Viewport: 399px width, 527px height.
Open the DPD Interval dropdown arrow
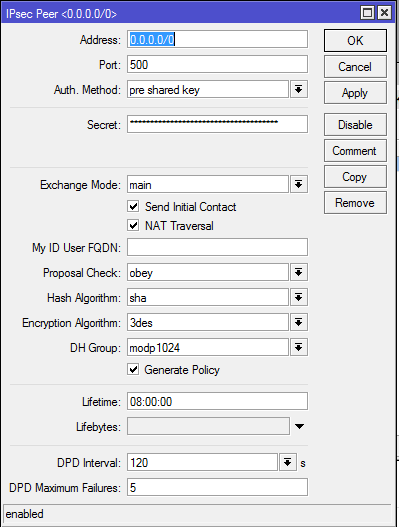(288, 462)
